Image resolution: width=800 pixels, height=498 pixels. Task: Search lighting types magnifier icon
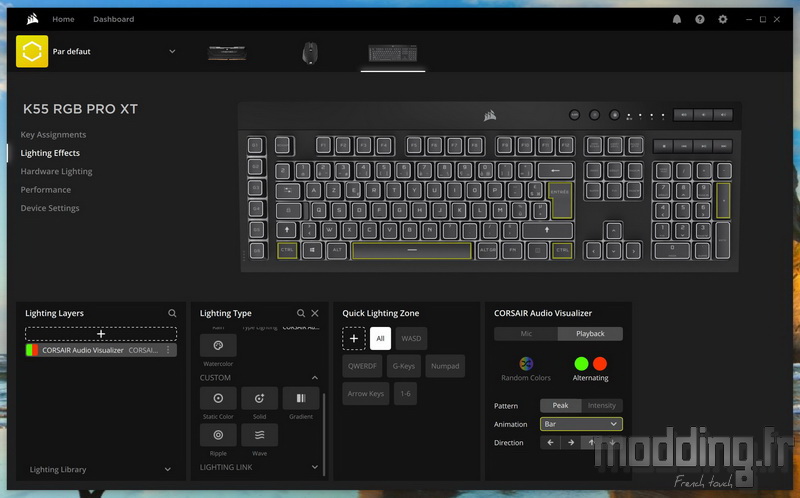point(301,313)
